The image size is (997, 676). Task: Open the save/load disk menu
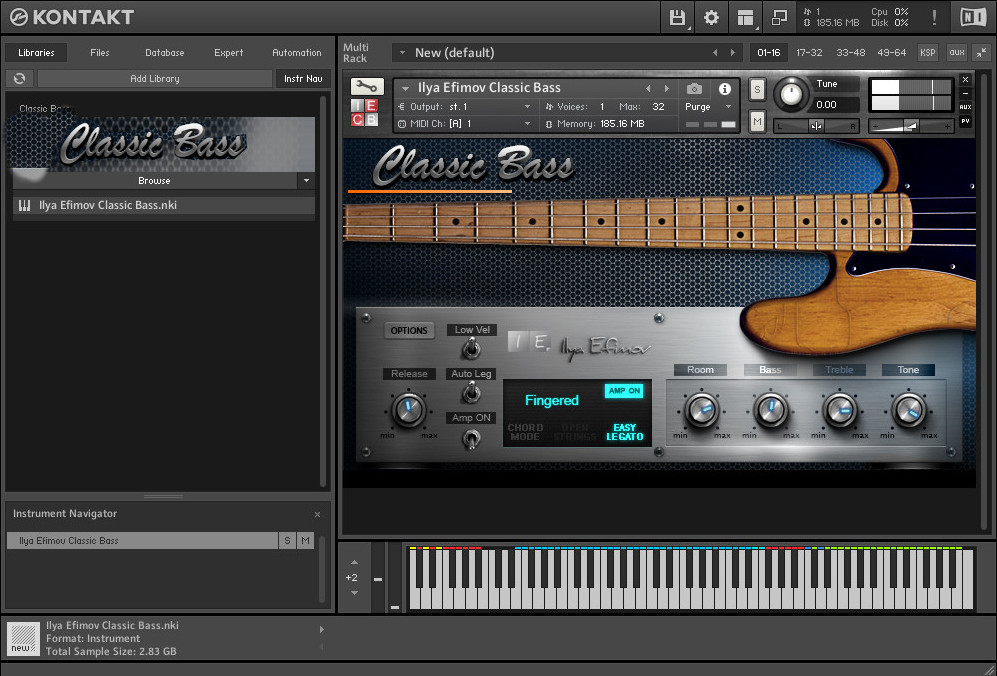coord(677,17)
